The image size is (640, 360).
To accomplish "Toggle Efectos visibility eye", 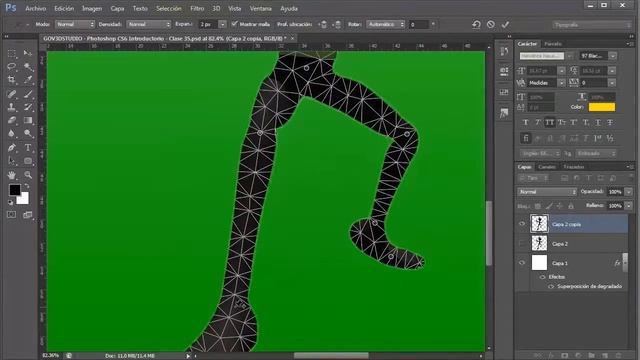I will pyautogui.click(x=542, y=277).
